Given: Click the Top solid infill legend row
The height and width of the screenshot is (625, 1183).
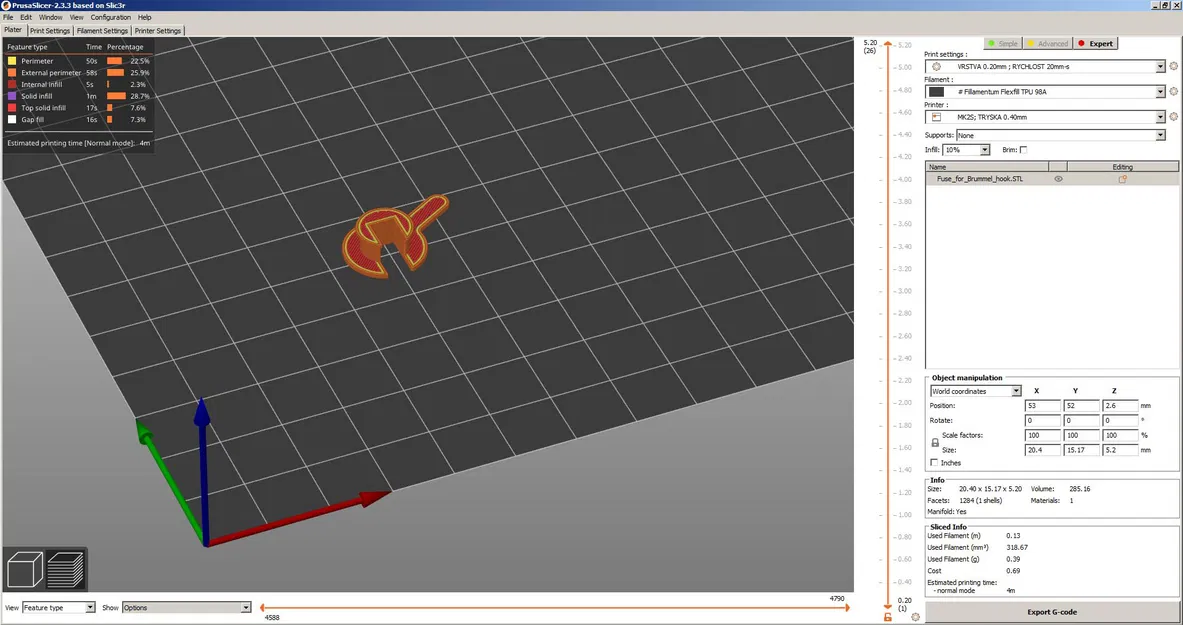Looking at the screenshot, I should pyautogui.click(x=78, y=108).
